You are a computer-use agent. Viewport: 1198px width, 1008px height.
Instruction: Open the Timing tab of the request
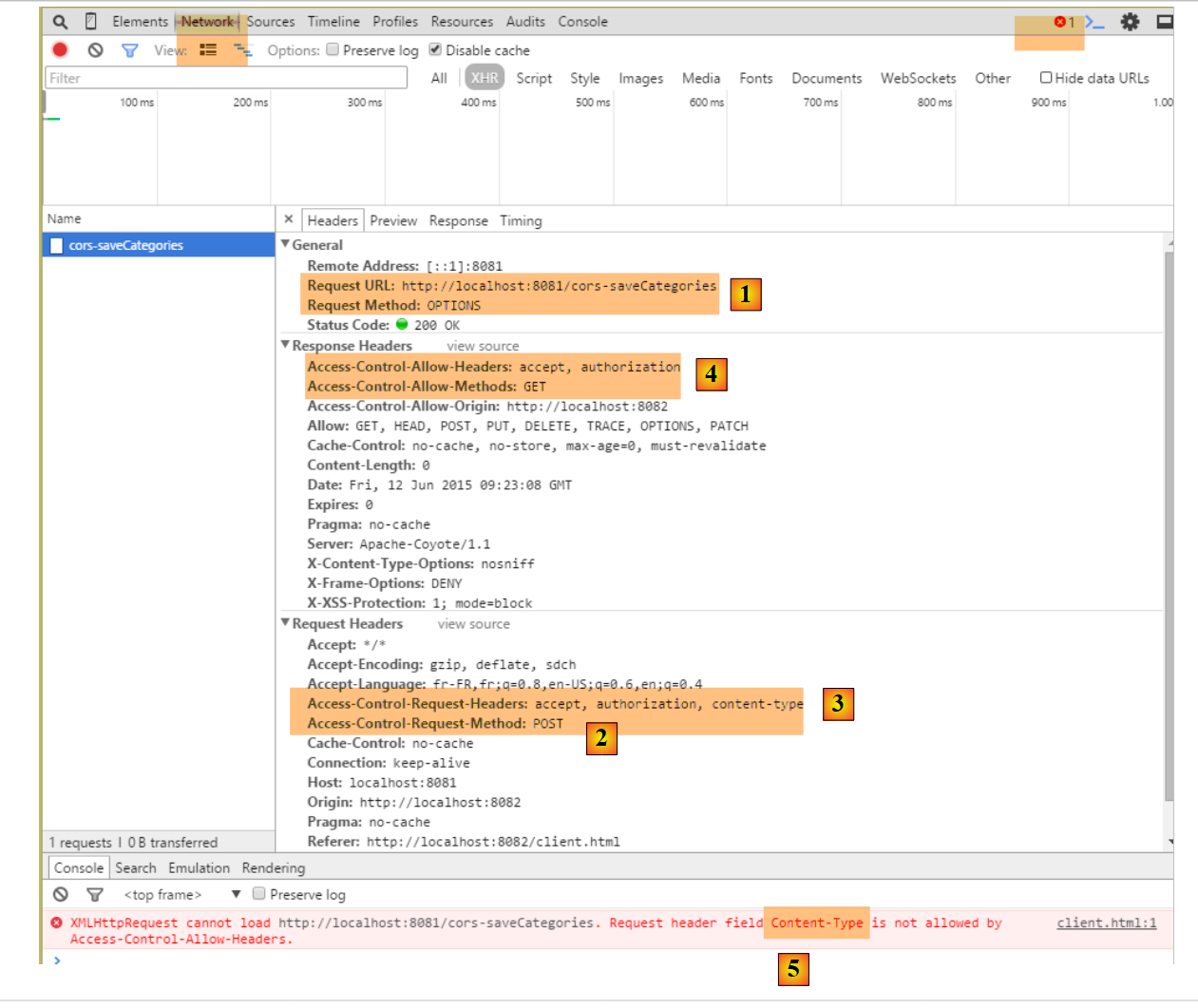521,220
